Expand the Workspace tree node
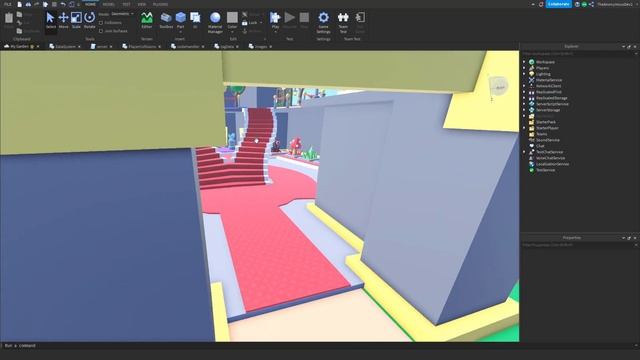 pyautogui.click(x=524, y=62)
